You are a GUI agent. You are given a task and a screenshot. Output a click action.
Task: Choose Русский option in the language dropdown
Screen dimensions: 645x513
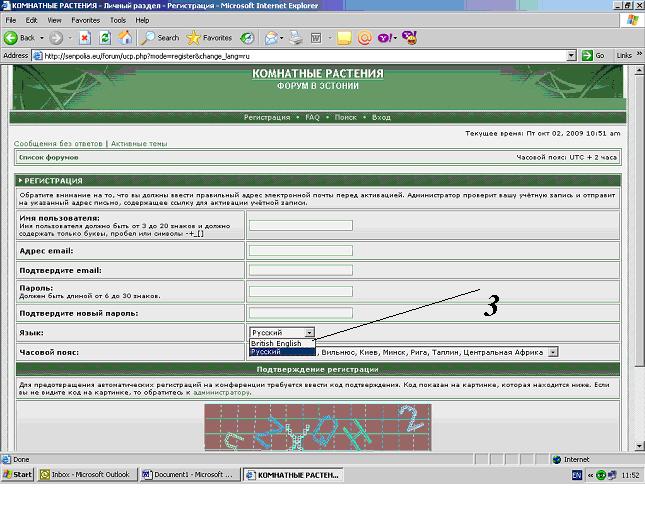tap(276, 352)
